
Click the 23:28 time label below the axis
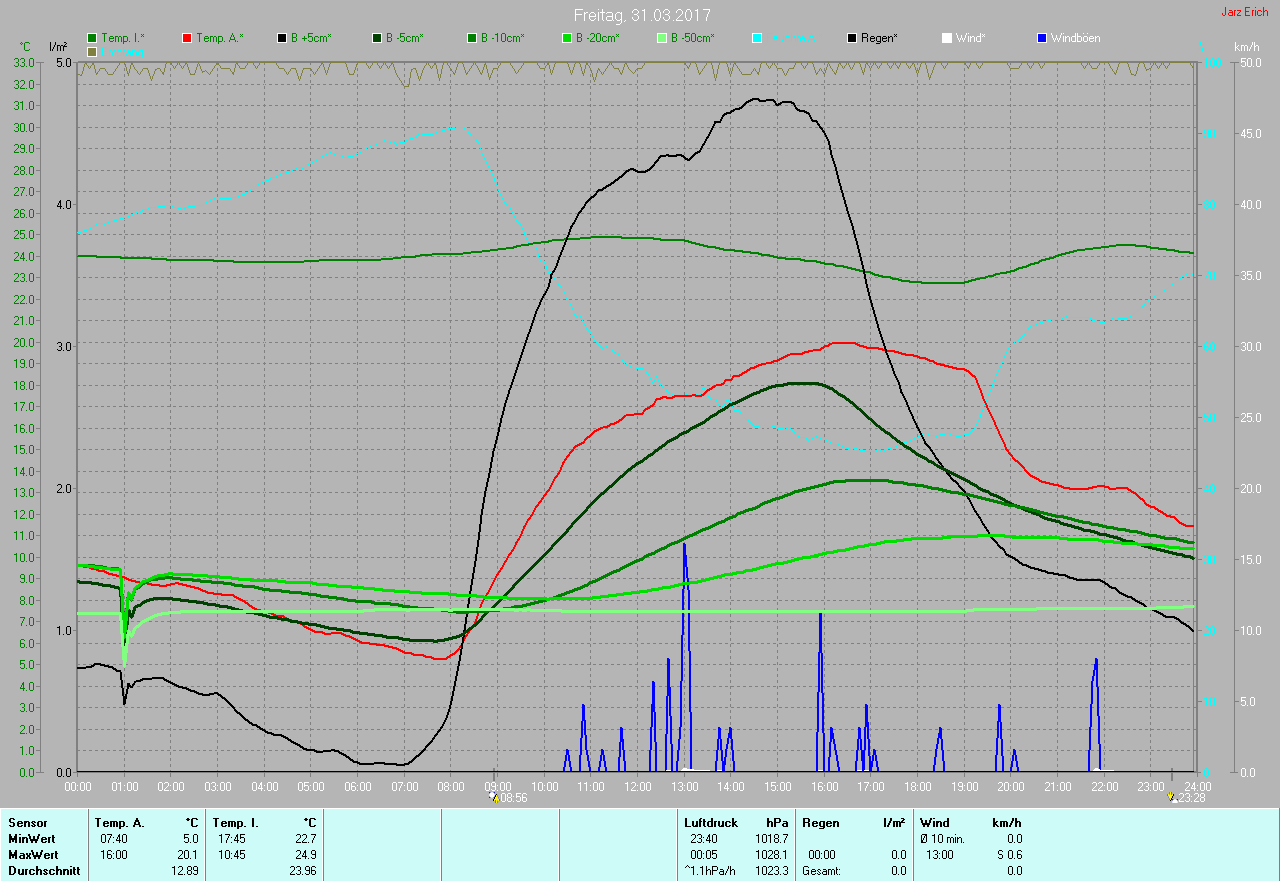coord(1191,798)
